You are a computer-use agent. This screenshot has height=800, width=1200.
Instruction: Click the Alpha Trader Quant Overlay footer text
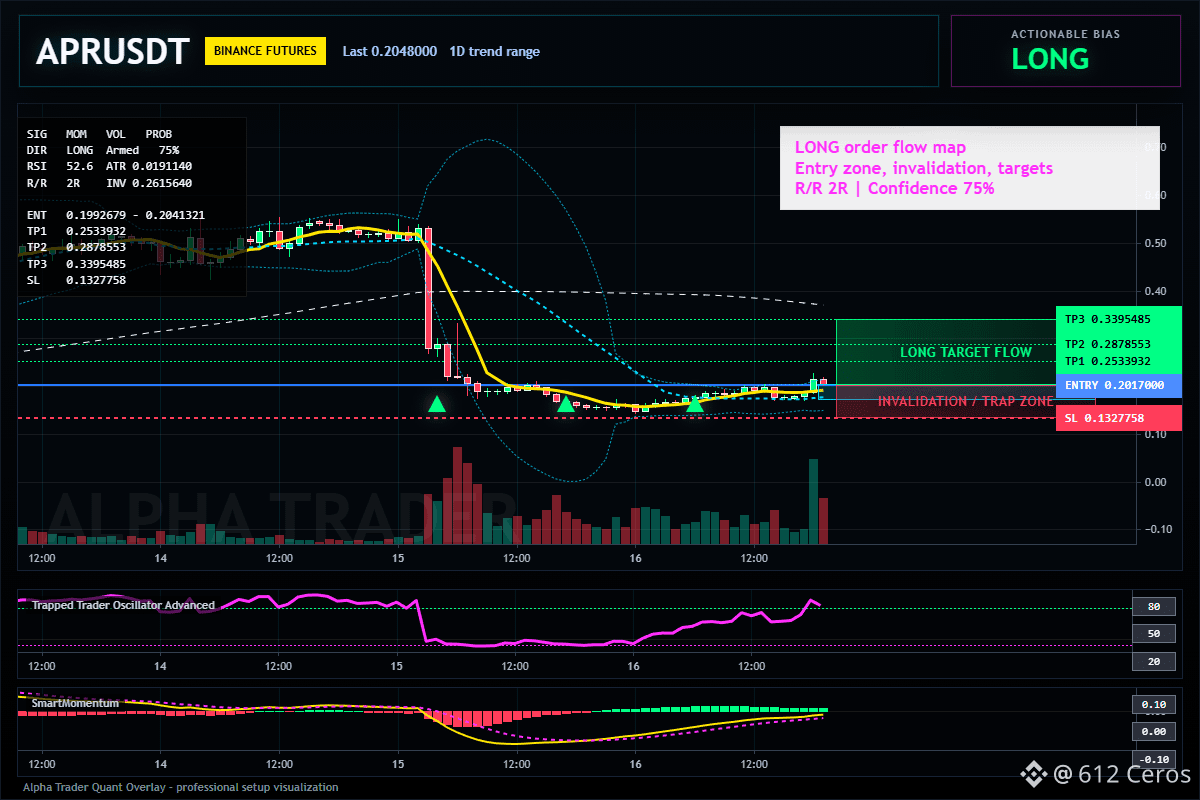point(180,787)
